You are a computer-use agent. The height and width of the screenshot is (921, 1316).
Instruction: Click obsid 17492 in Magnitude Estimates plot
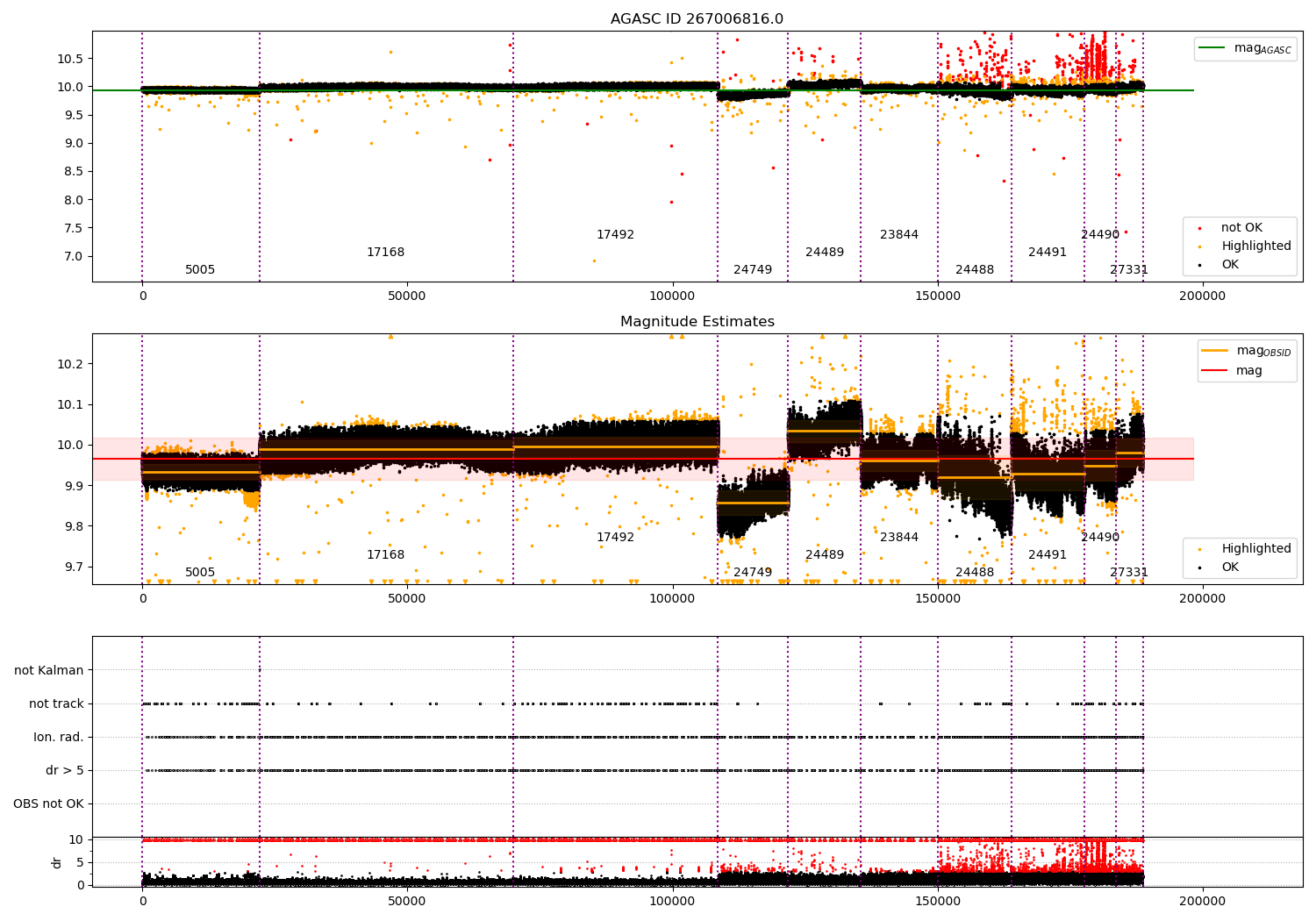click(x=615, y=537)
